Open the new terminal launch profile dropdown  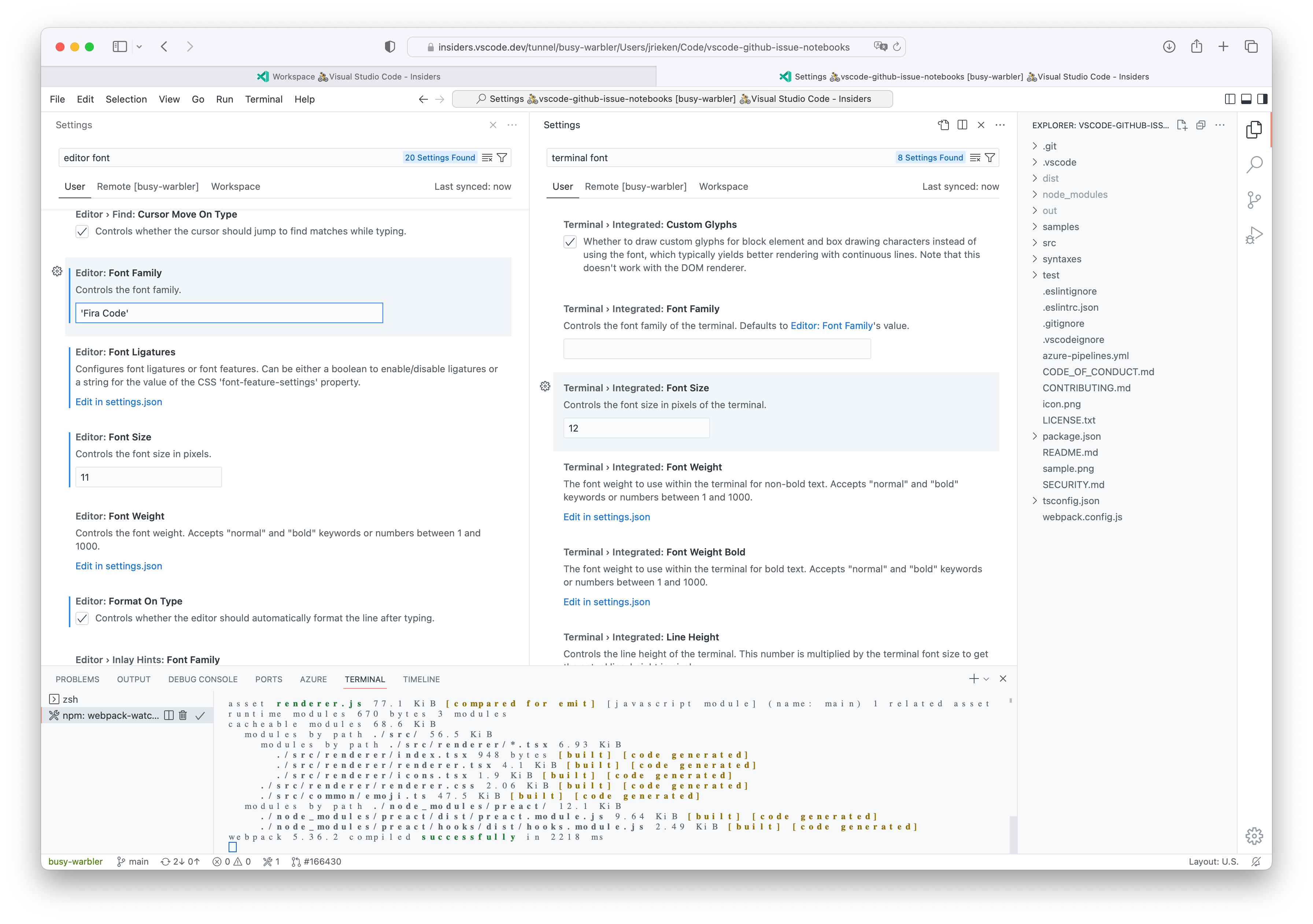pos(987,679)
